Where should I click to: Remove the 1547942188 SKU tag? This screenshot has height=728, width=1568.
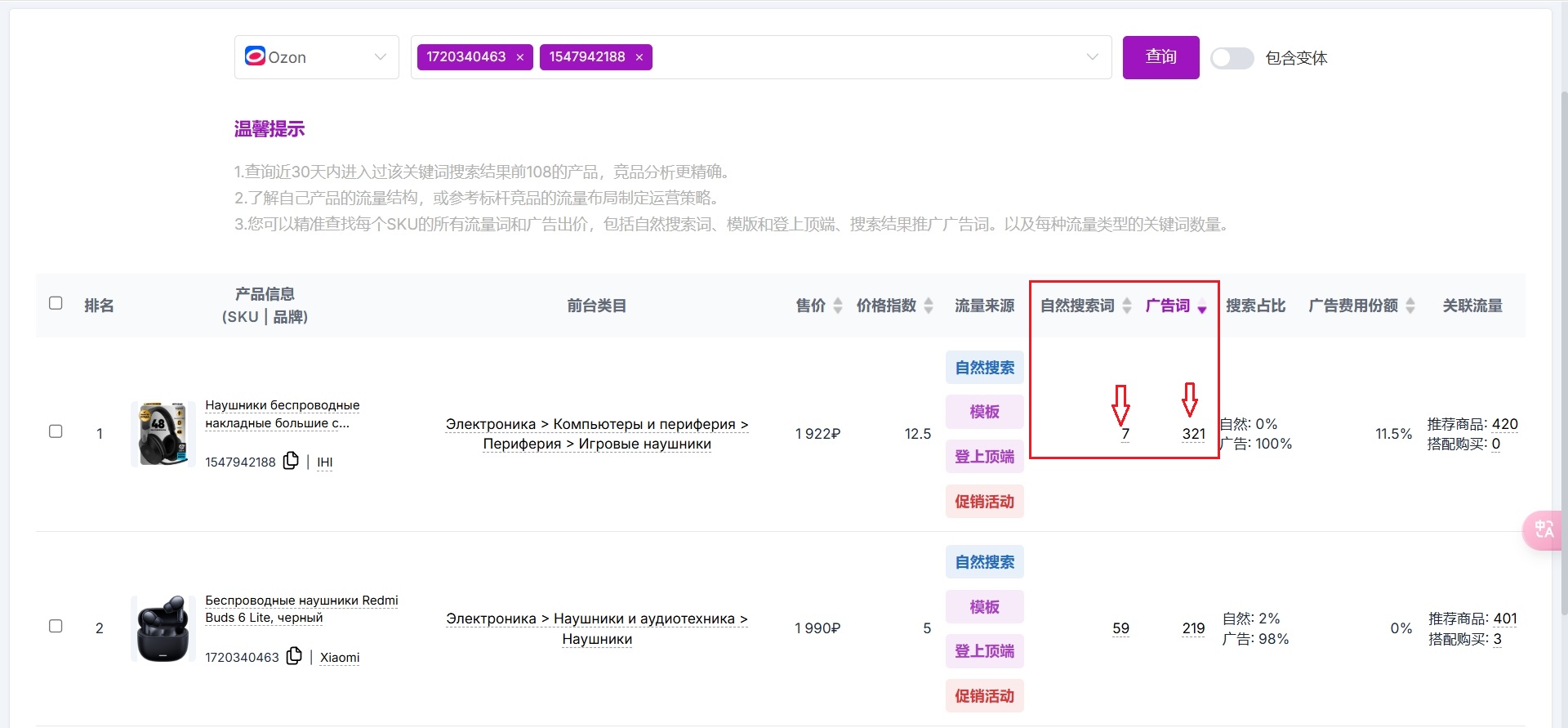click(x=639, y=57)
